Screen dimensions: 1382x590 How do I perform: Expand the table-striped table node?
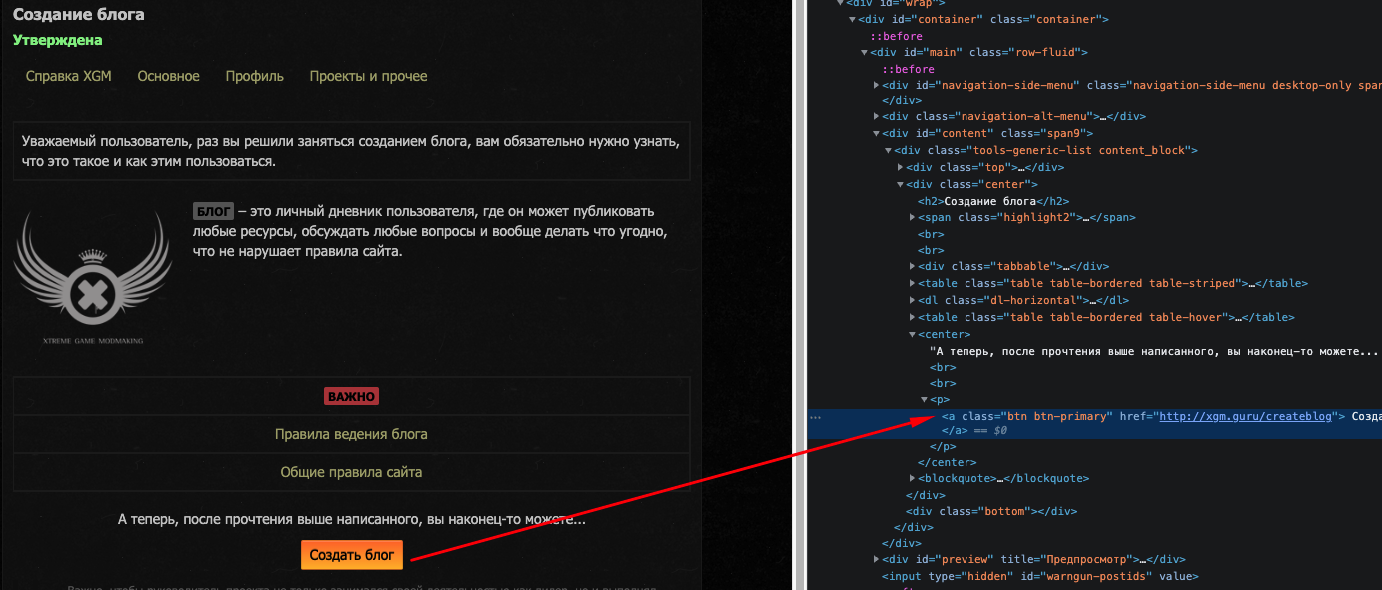[912, 283]
